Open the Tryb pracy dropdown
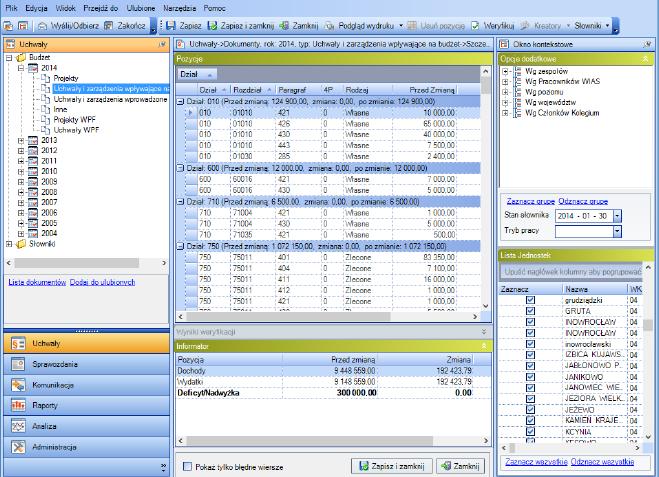Viewport: 659px width, 477px height. 617,231
